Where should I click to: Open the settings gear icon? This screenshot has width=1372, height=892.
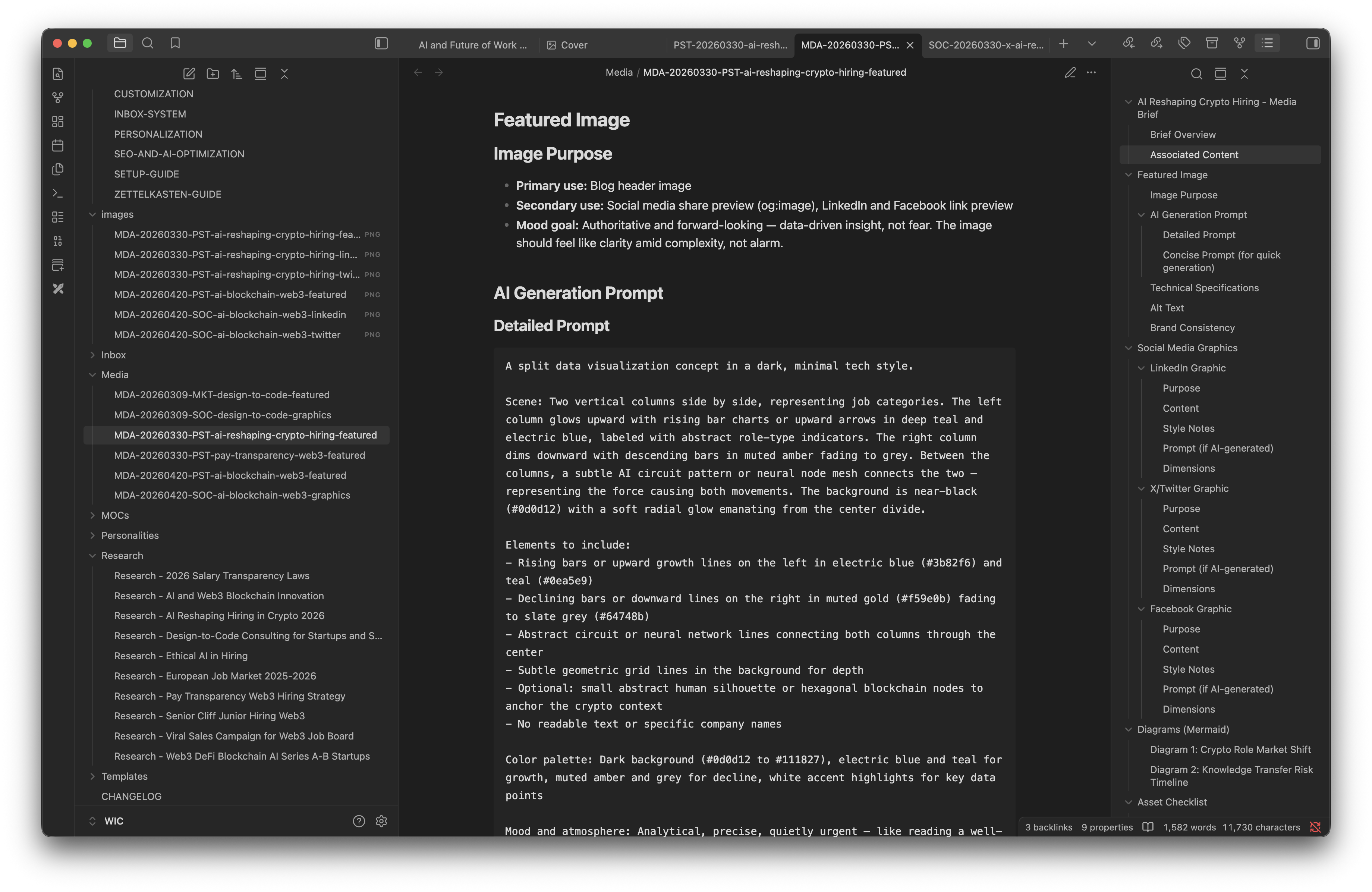point(381,821)
